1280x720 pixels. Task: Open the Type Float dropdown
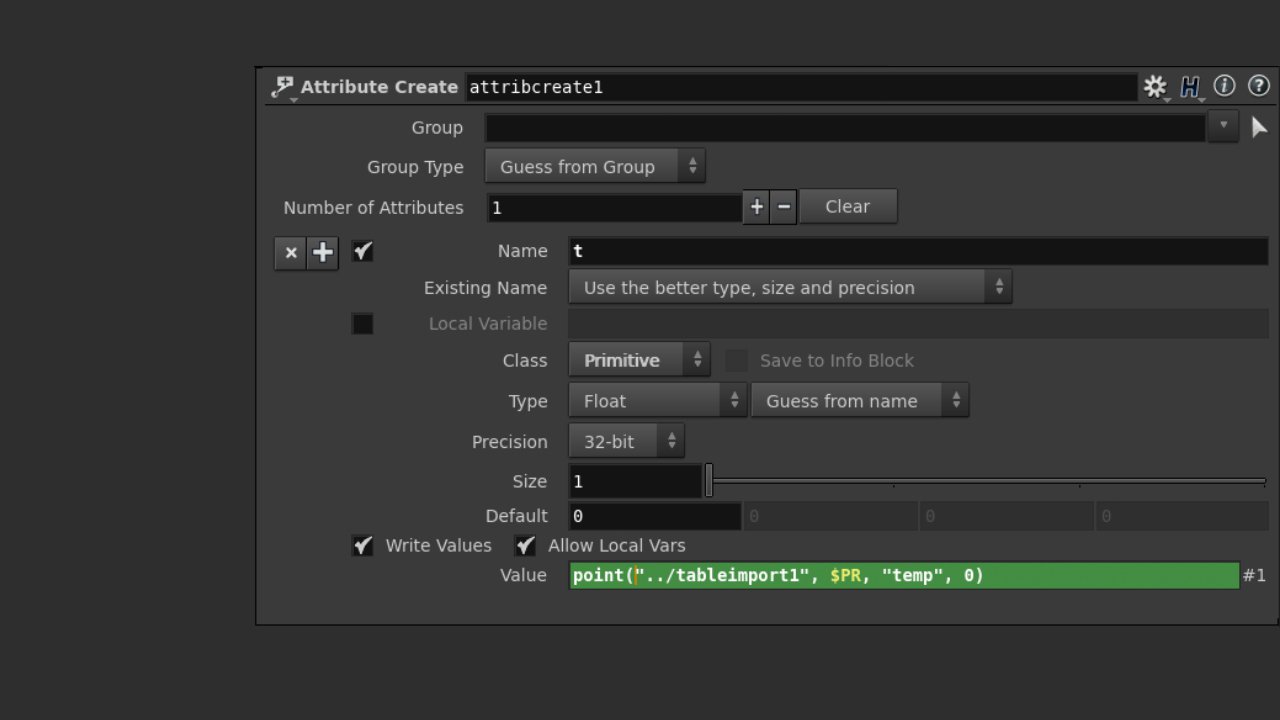[x=657, y=401]
